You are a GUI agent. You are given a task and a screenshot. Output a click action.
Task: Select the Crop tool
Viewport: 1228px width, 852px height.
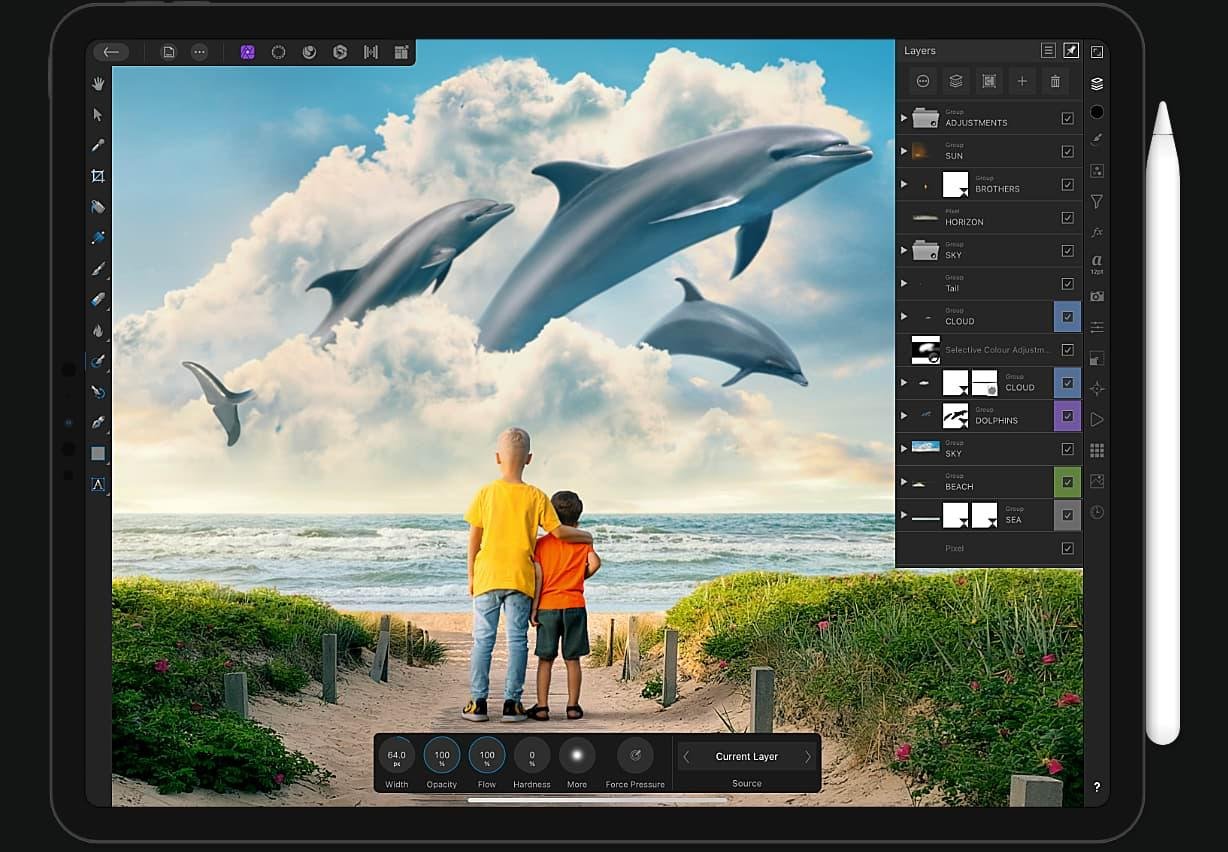point(98,176)
